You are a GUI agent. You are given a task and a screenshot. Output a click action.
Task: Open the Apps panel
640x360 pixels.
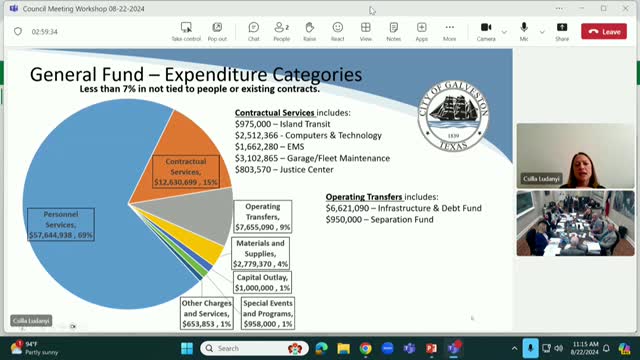[x=422, y=32]
